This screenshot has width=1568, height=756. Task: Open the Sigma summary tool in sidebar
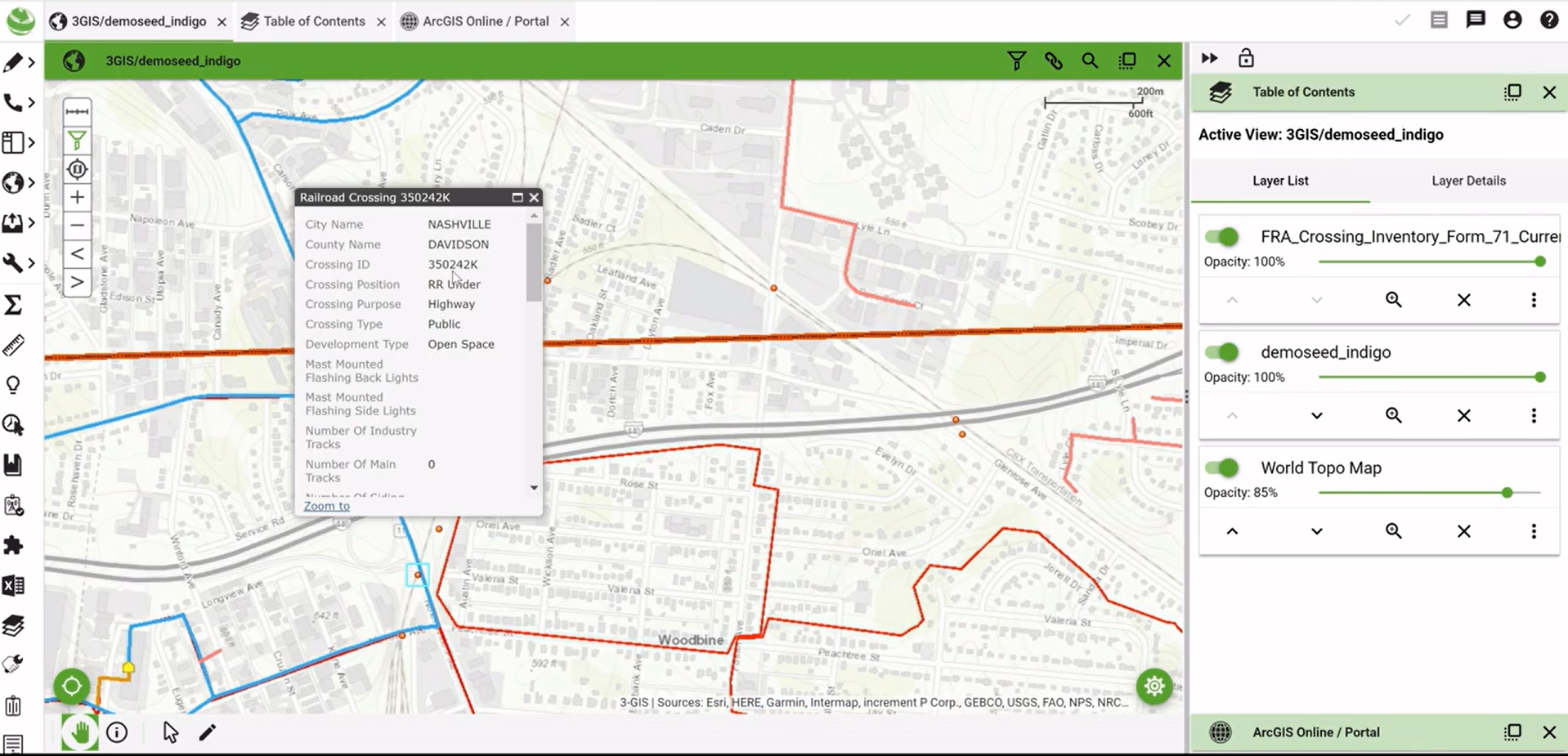tap(13, 305)
